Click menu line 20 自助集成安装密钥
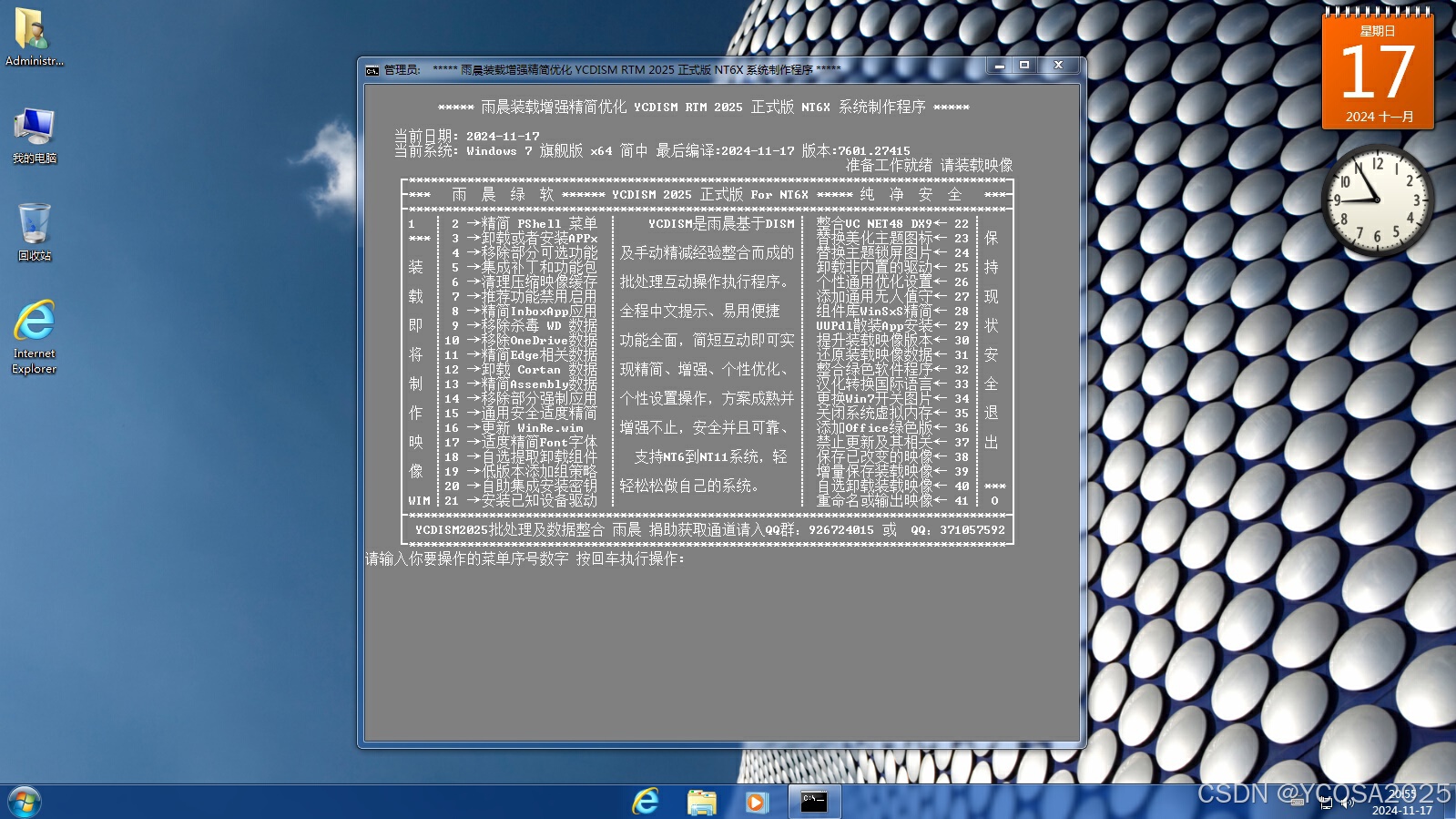1456x819 pixels. pos(521,486)
